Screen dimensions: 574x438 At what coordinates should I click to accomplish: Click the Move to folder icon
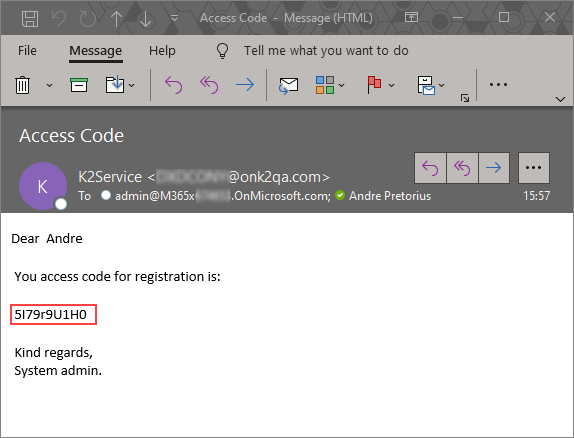coord(115,85)
